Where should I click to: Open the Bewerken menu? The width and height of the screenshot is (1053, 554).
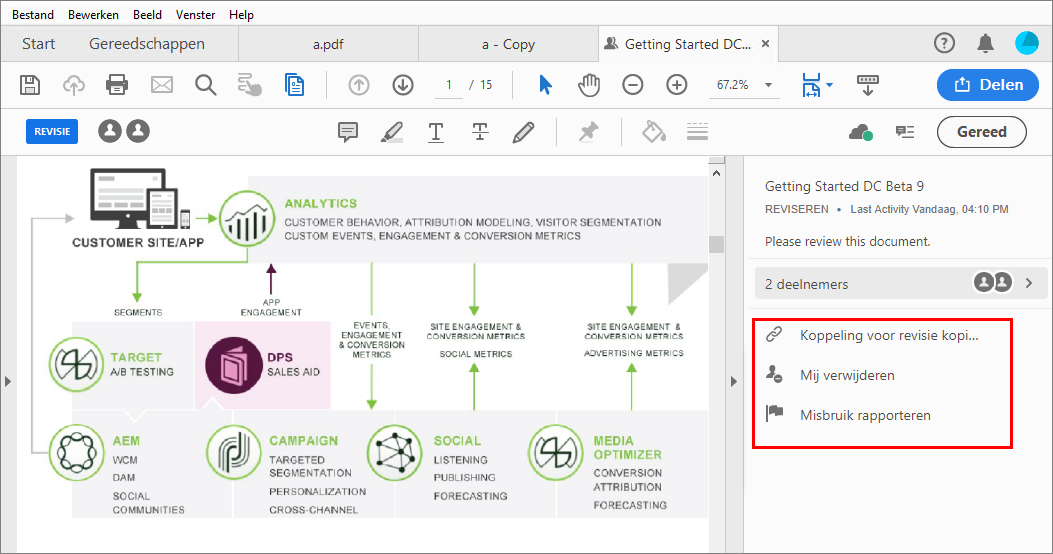click(x=93, y=15)
